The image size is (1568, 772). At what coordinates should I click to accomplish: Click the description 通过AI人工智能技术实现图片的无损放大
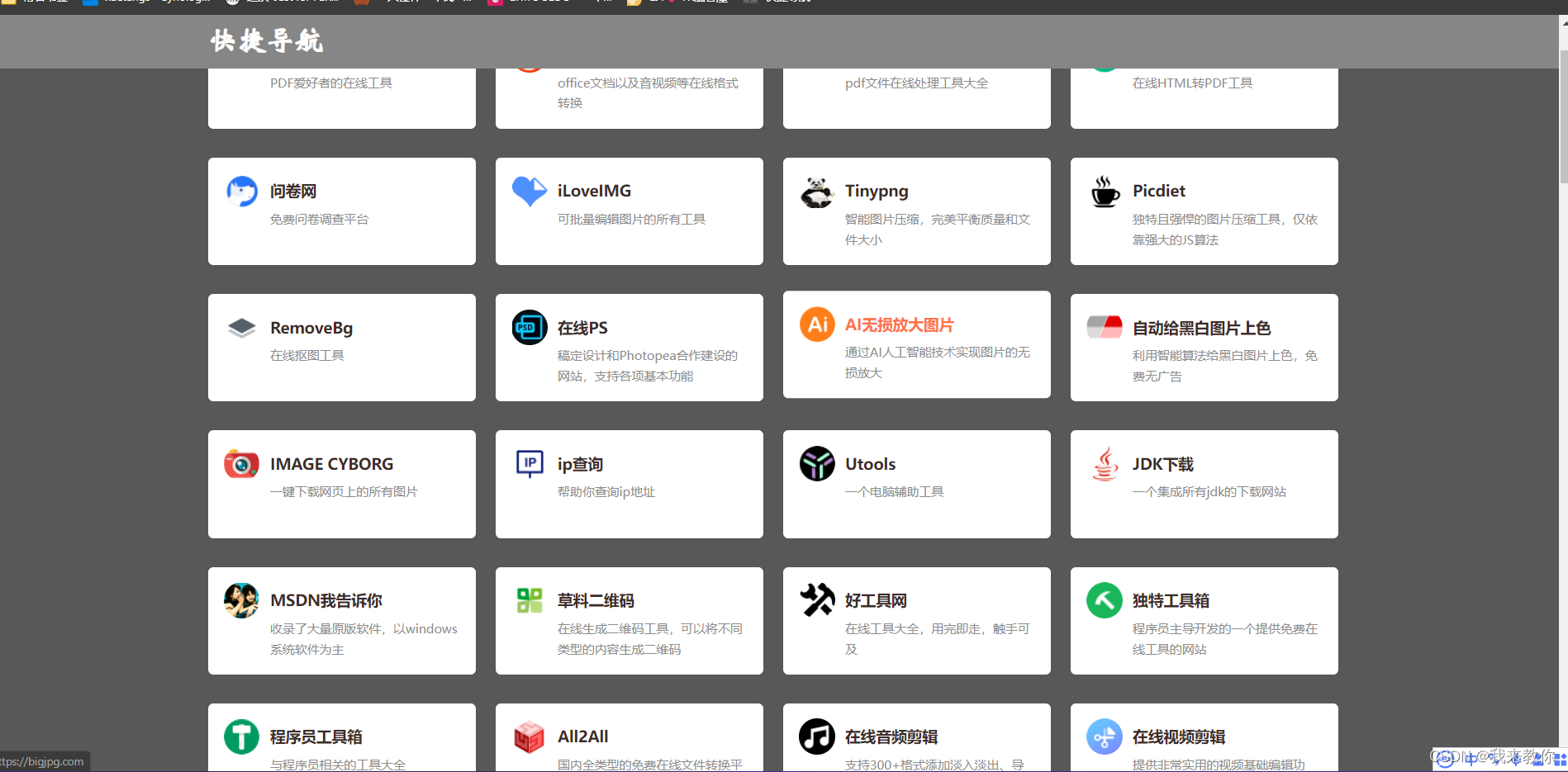[938, 362]
